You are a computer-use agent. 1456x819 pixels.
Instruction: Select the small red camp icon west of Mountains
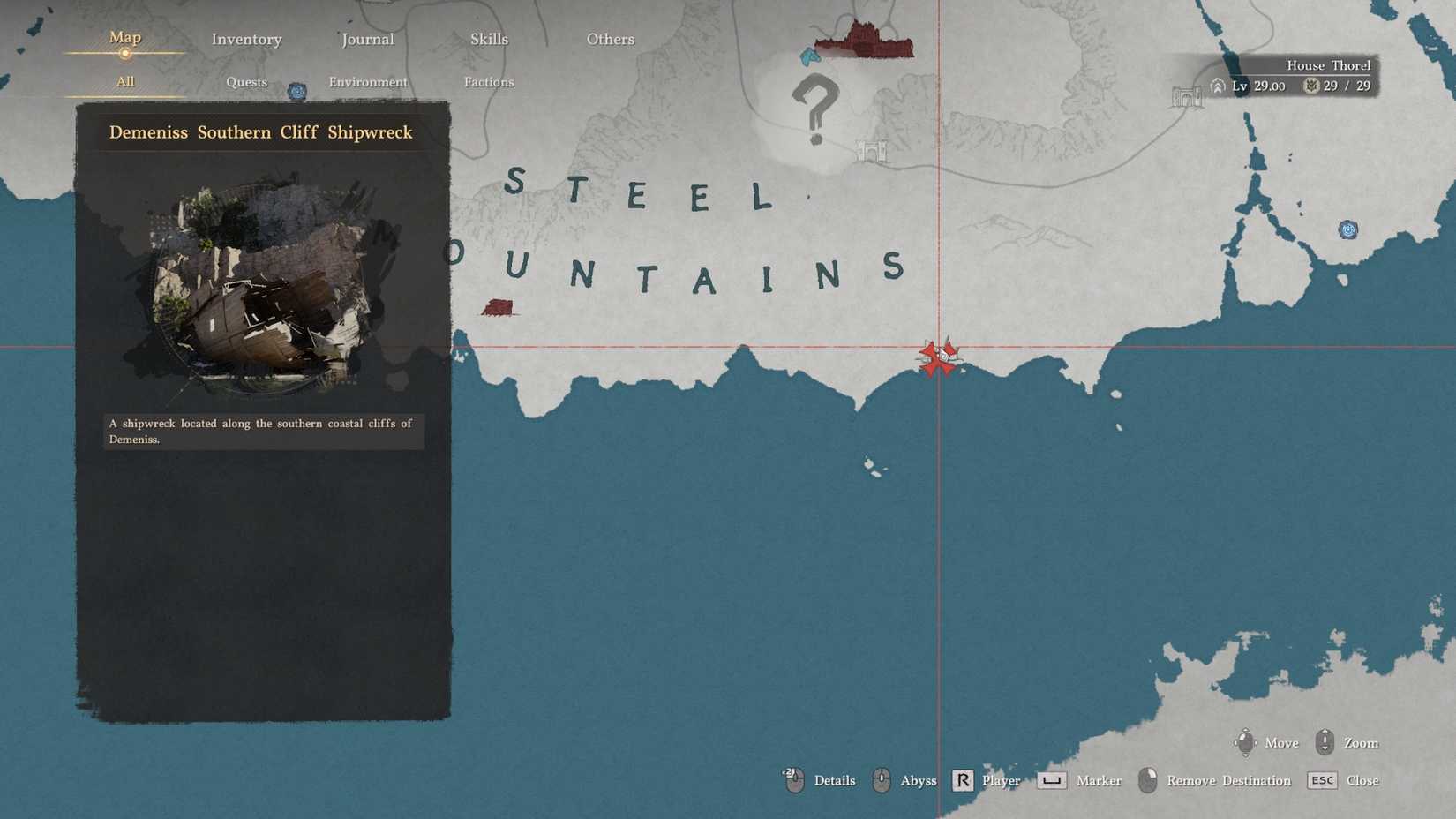click(x=499, y=307)
